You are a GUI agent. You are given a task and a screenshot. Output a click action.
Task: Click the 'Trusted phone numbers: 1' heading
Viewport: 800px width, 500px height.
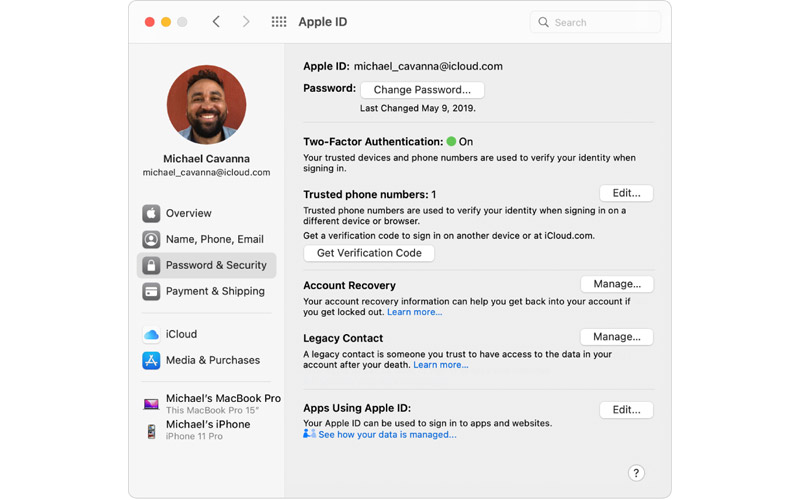click(x=369, y=194)
